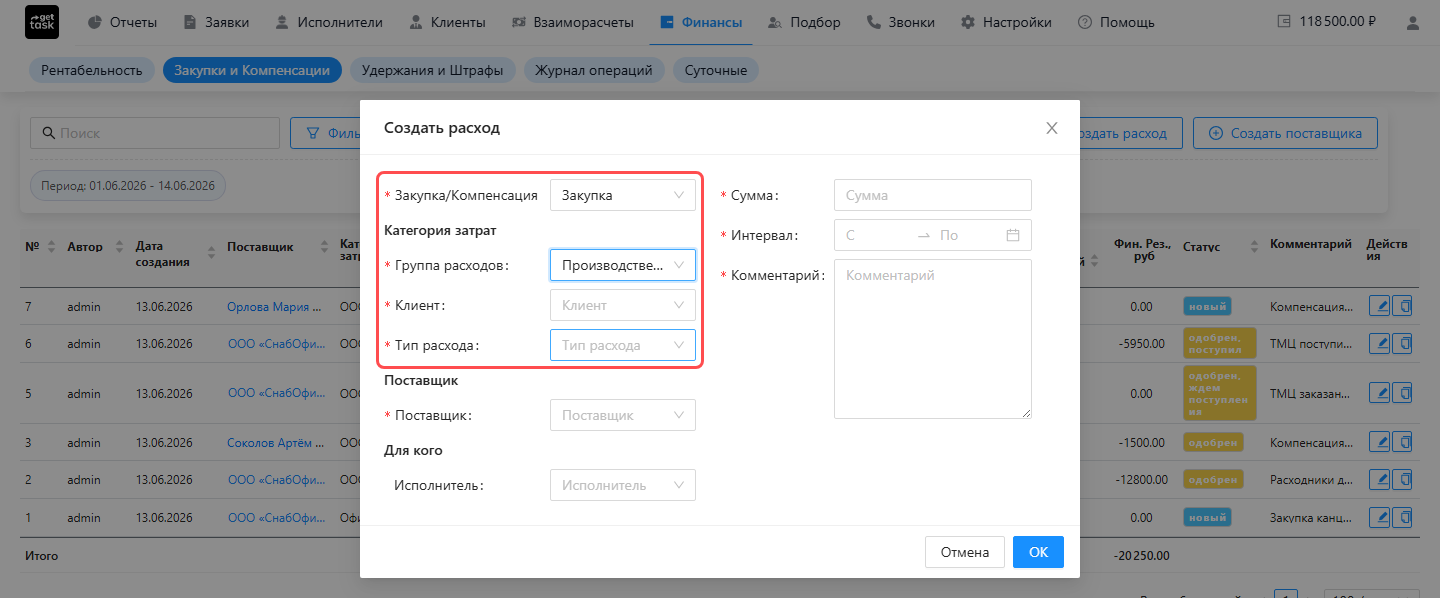The width and height of the screenshot is (1440, 598).
Task: Click the Сумма input field
Action: pyautogui.click(x=933, y=195)
